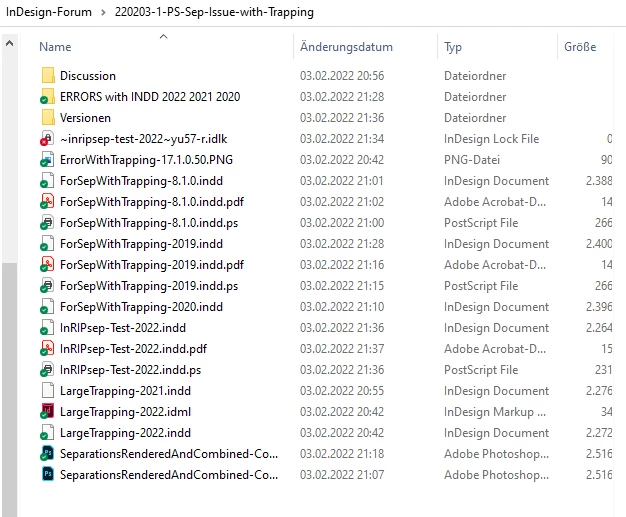626x517 pixels.
Task: Select the InRIPsep-Test-2022.indd.pdf Acrobat icon
Action: (x=48, y=349)
